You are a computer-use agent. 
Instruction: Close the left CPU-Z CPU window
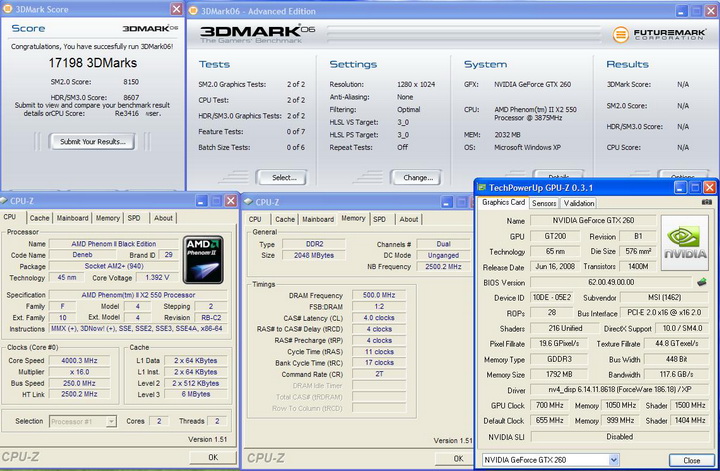231,201
